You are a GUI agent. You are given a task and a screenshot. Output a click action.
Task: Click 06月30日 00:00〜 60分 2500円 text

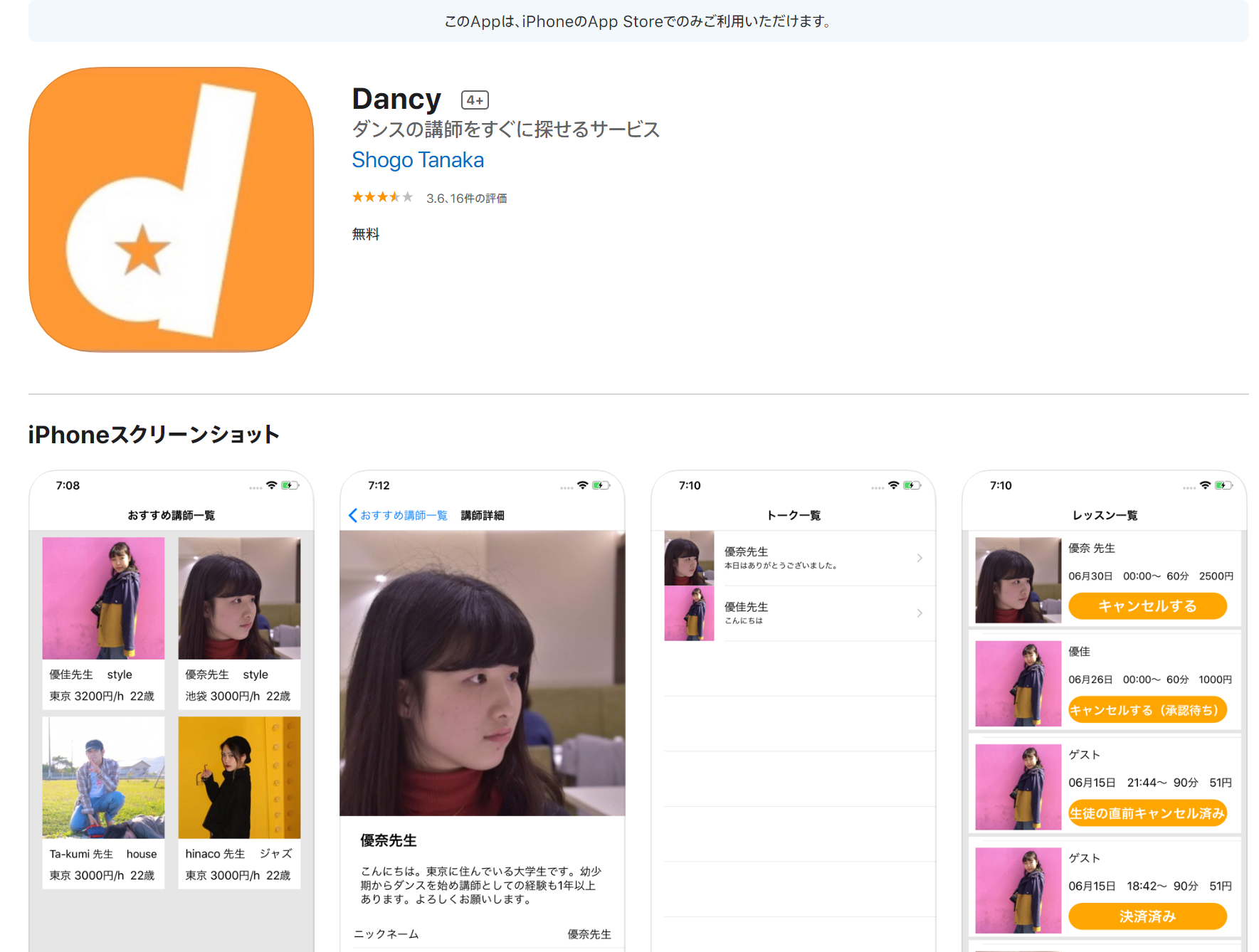pyautogui.click(x=1150, y=576)
